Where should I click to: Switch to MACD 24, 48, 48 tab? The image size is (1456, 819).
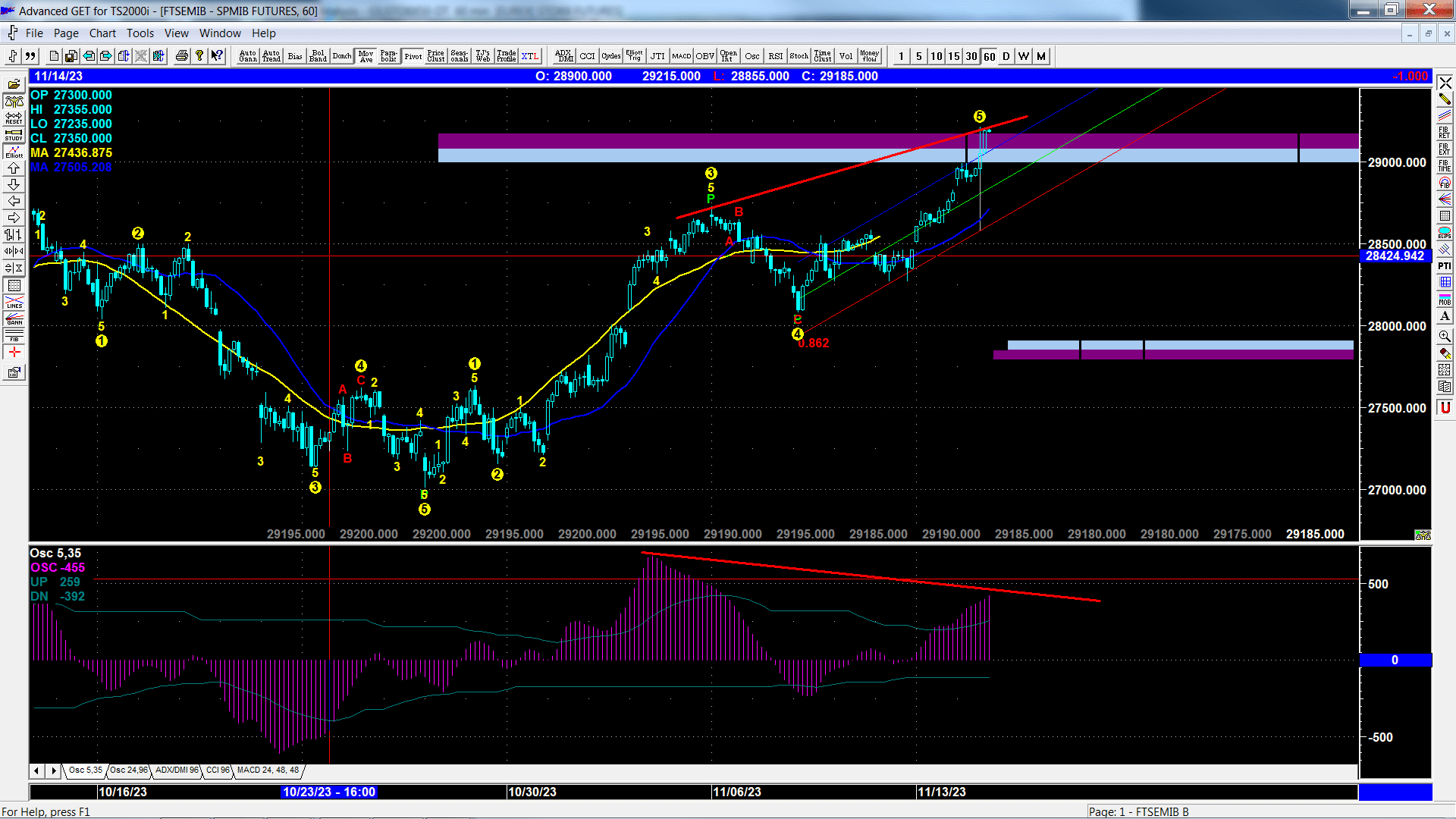(x=268, y=770)
